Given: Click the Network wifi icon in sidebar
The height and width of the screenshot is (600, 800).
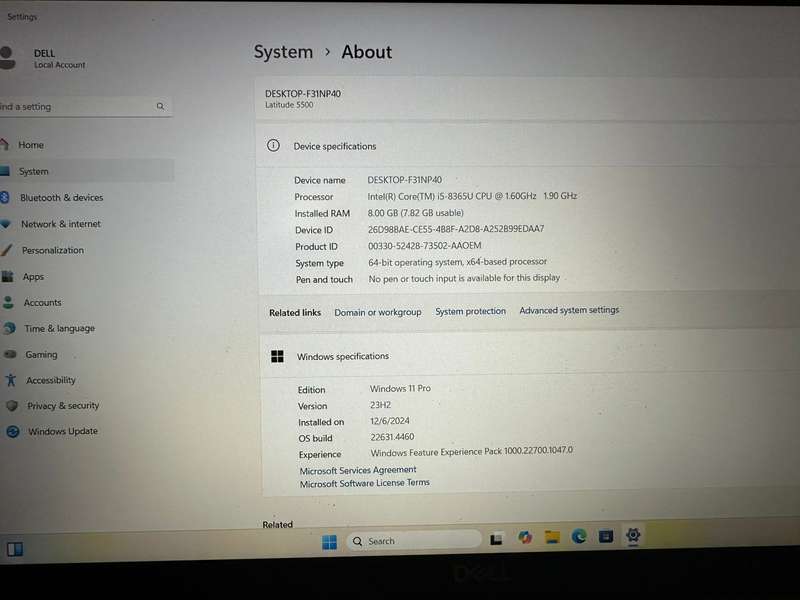Looking at the screenshot, I should (6, 223).
